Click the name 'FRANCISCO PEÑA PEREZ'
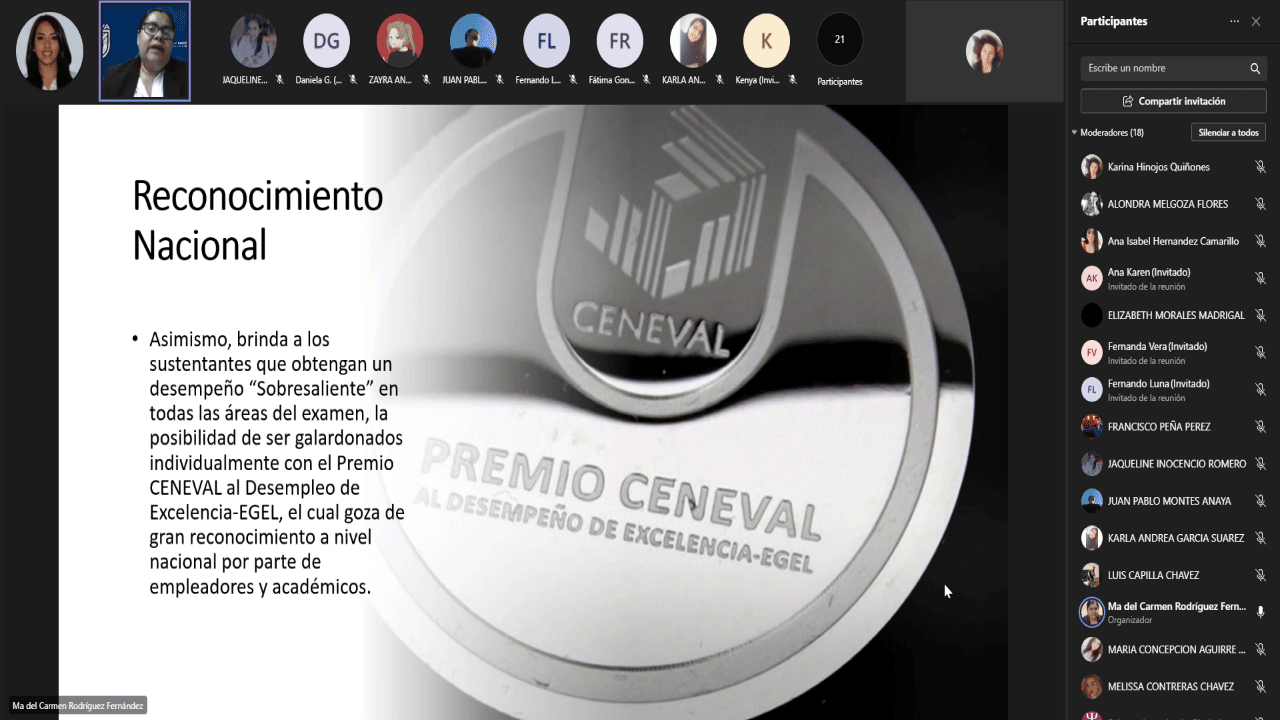1280x720 pixels. tap(1159, 427)
